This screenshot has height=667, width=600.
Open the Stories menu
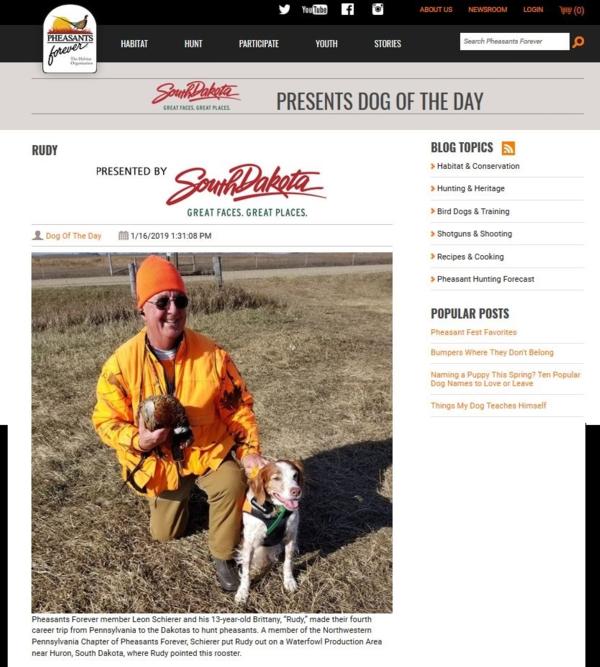[388, 44]
